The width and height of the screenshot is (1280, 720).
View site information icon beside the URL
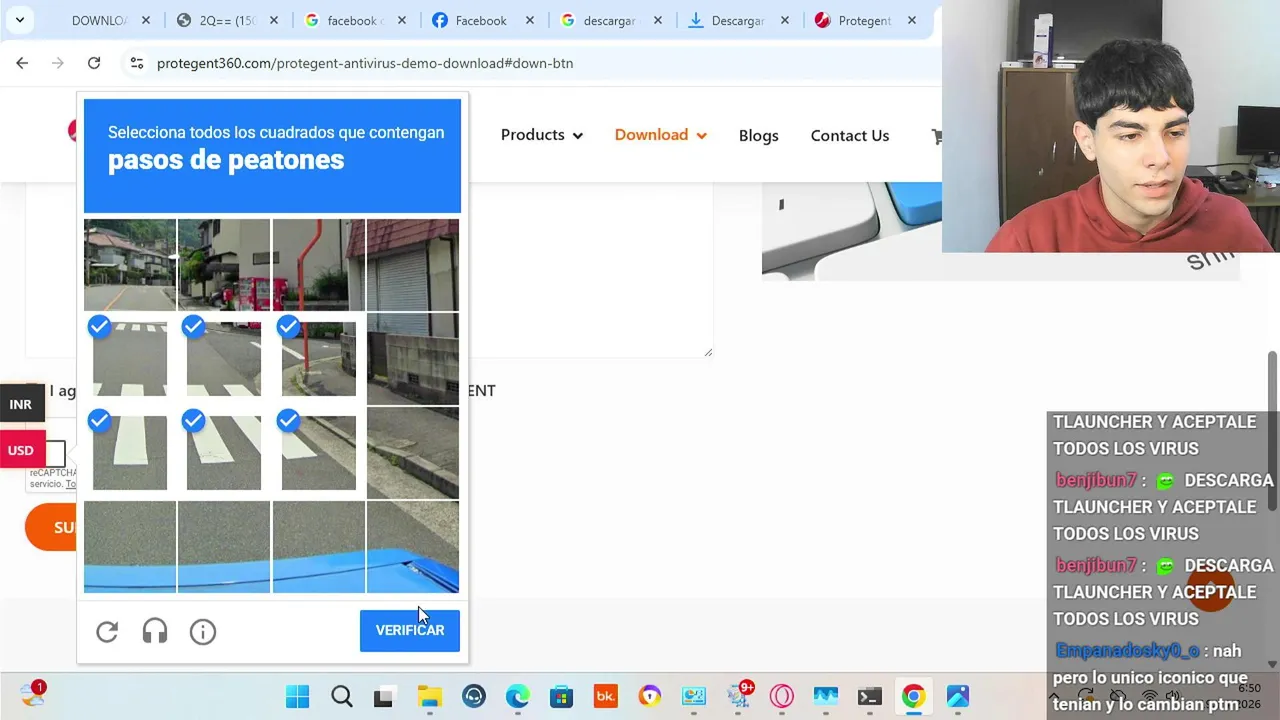[137, 63]
